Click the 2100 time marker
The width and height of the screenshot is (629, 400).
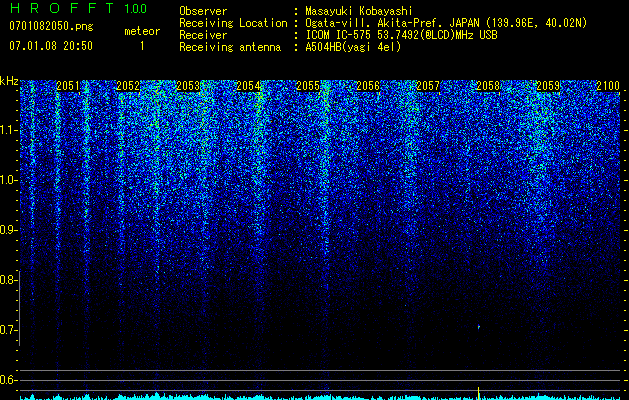(608, 85)
